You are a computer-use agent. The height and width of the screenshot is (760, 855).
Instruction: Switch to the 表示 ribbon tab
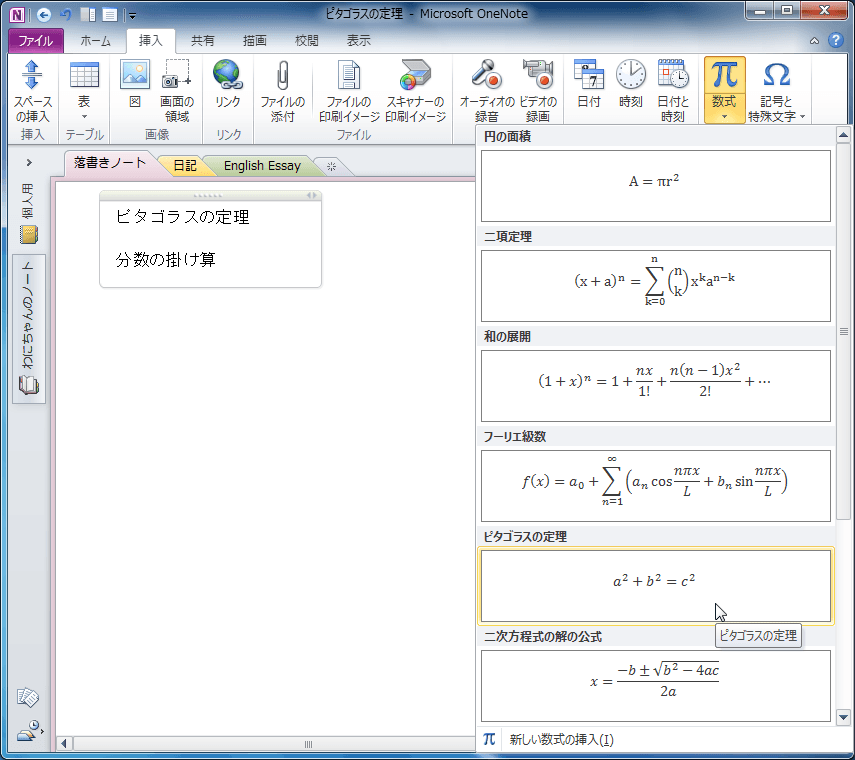tap(358, 41)
